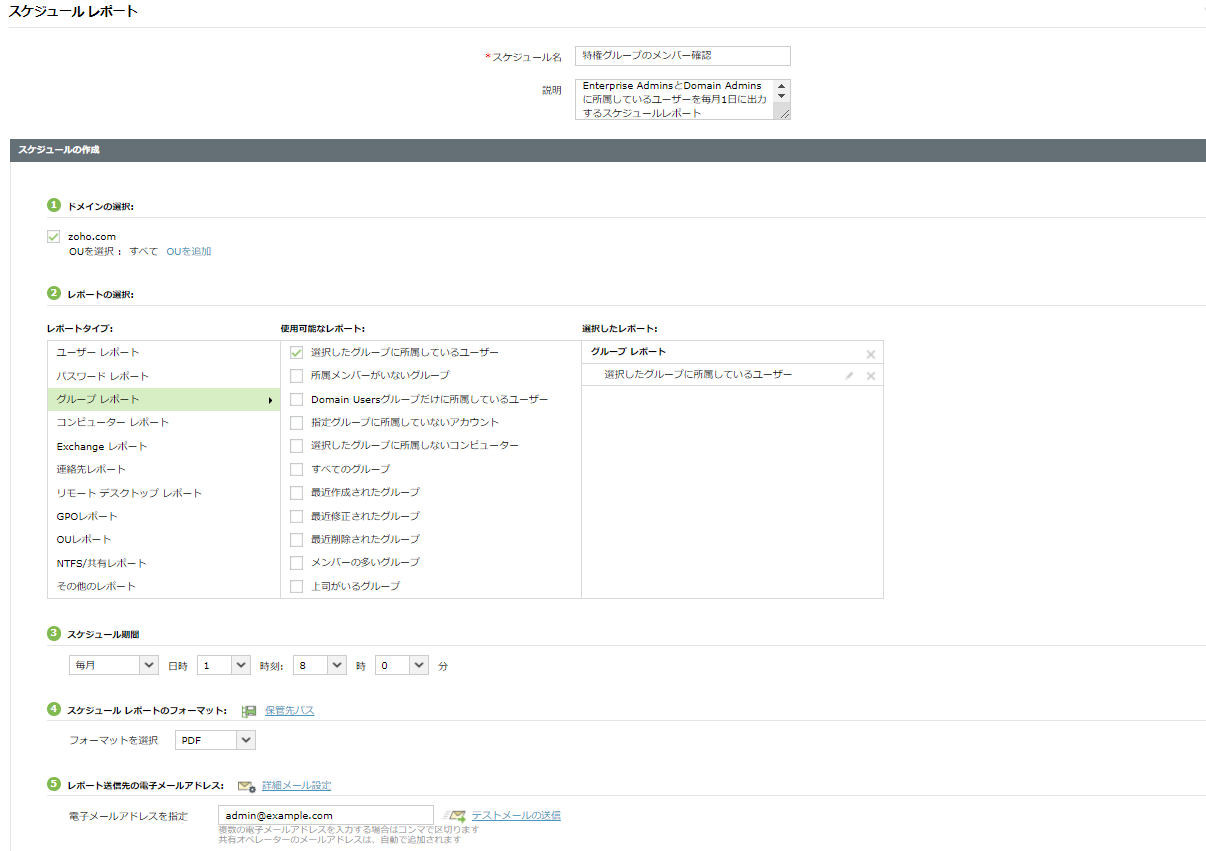Viewport: 1206px width, 851px height.
Task: Open the 毎月 schedule frequency dropdown
Action: tap(114, 665)
